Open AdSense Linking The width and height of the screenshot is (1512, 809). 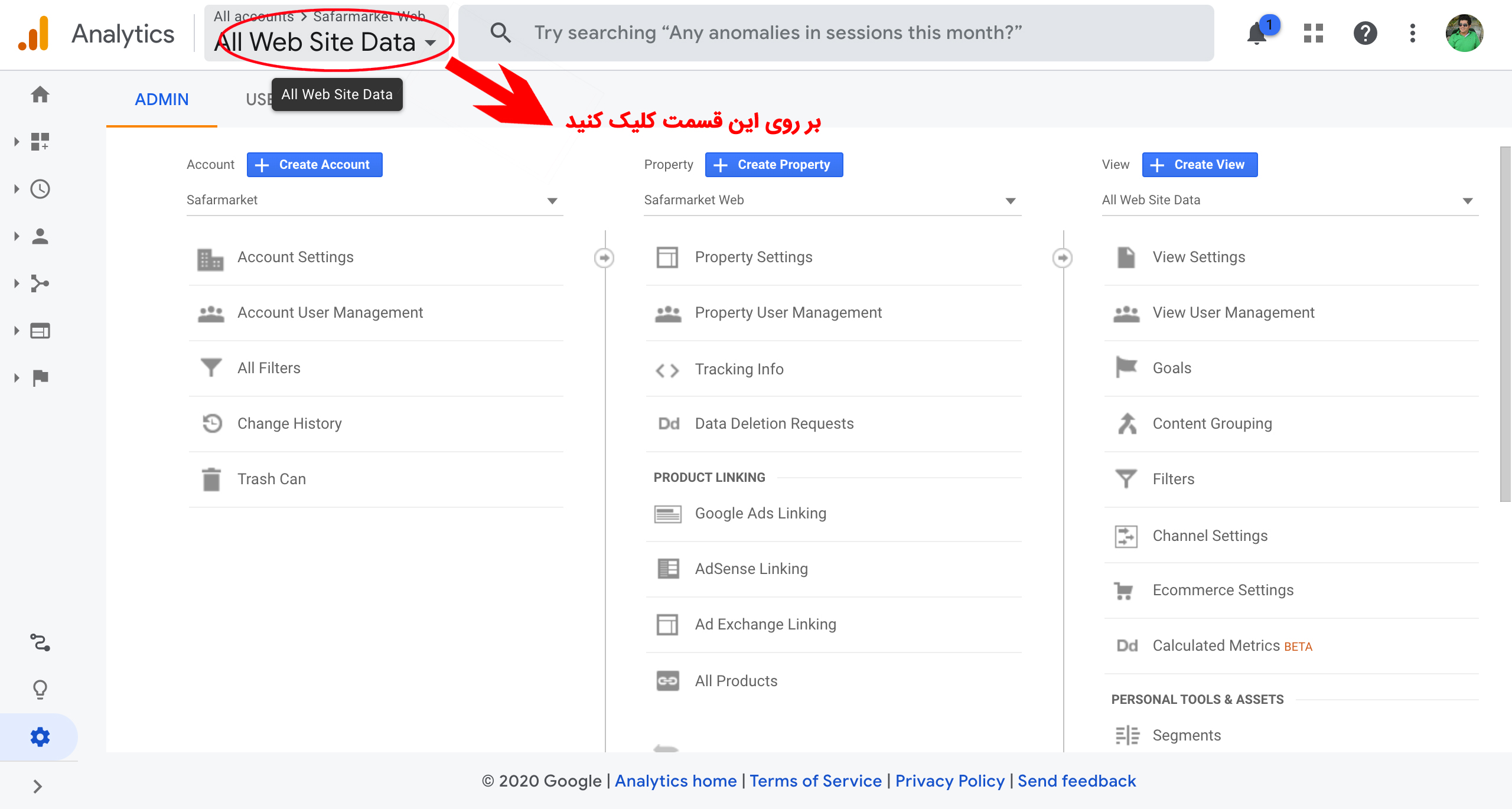click(x=833, y=569)
